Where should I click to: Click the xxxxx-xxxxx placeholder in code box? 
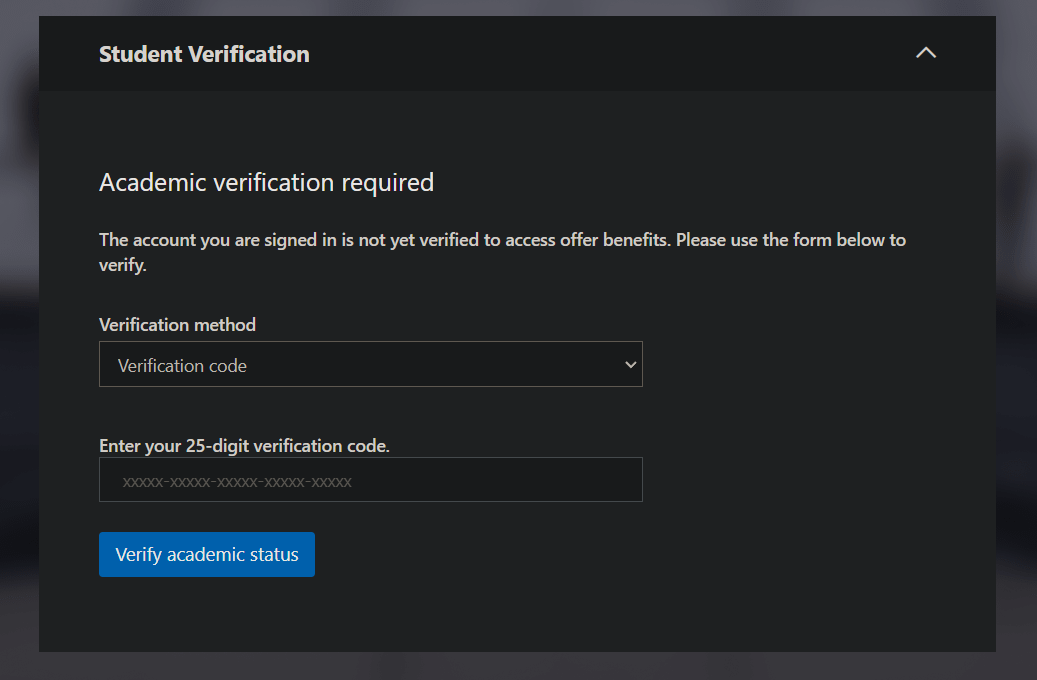coord(237,482)
